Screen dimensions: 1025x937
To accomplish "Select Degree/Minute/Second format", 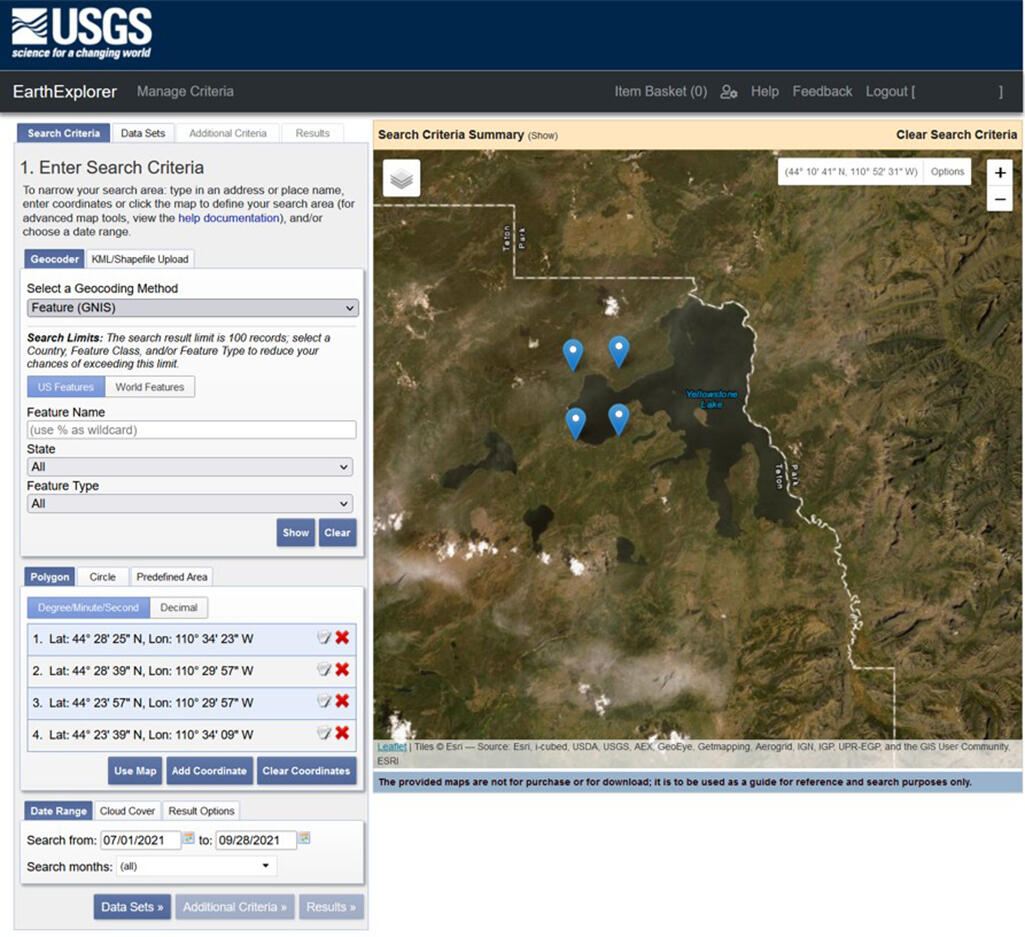I will click(88, 607).
